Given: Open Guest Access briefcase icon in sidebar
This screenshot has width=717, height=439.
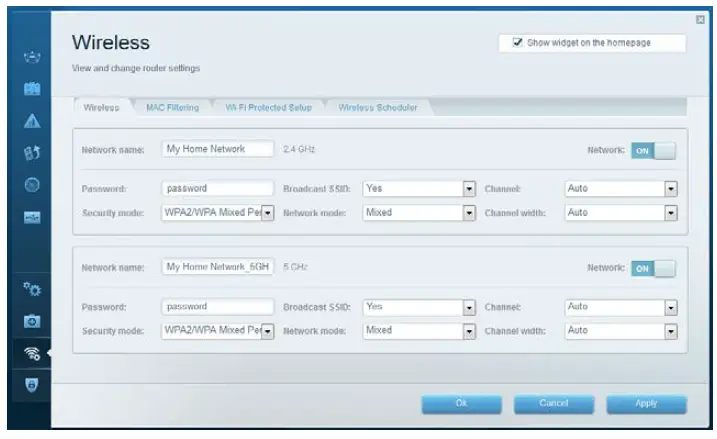Looking at the screenshot, I should [32, 88].
